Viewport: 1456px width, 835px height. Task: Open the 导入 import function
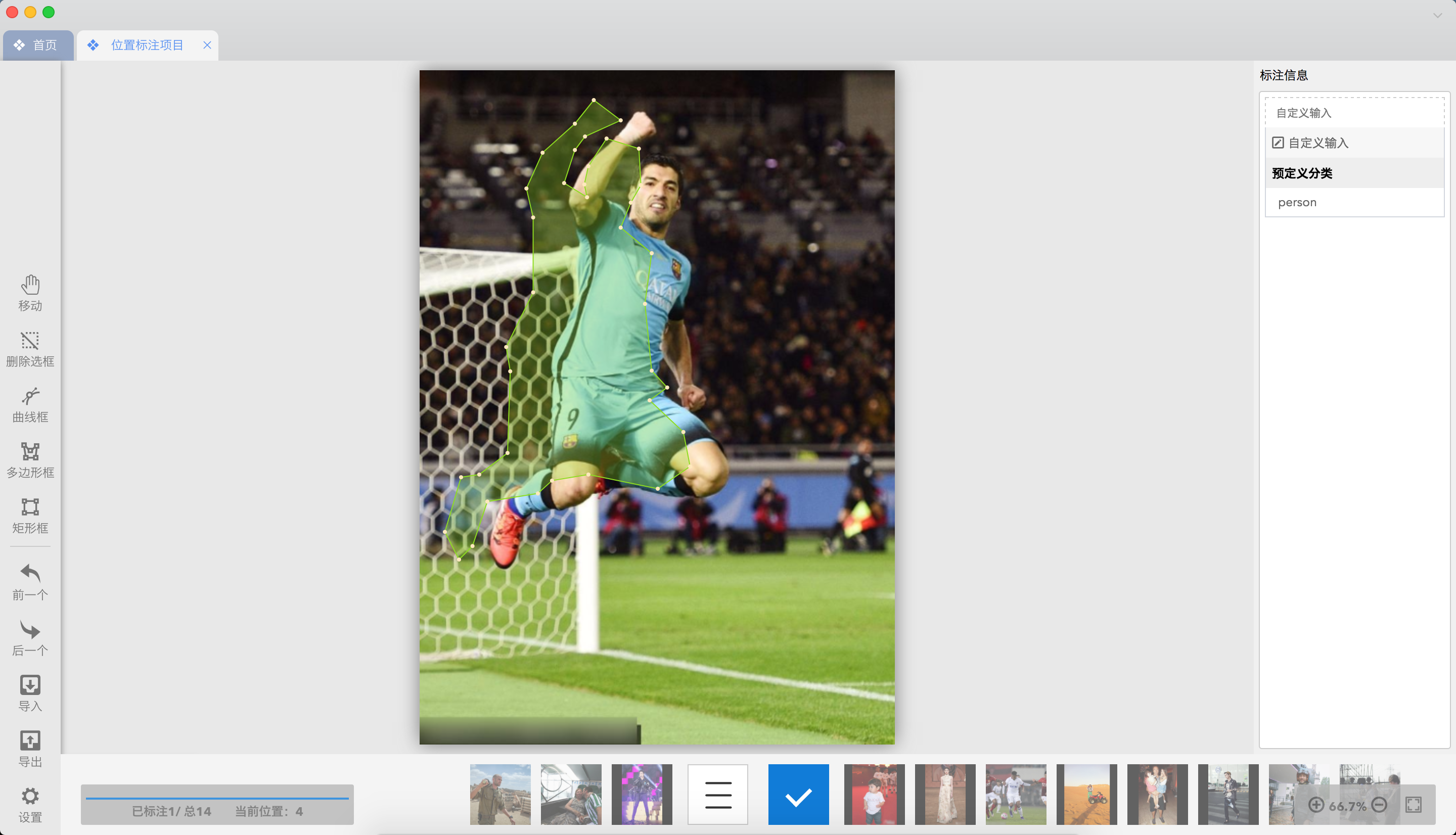click(x=30, y=693)
